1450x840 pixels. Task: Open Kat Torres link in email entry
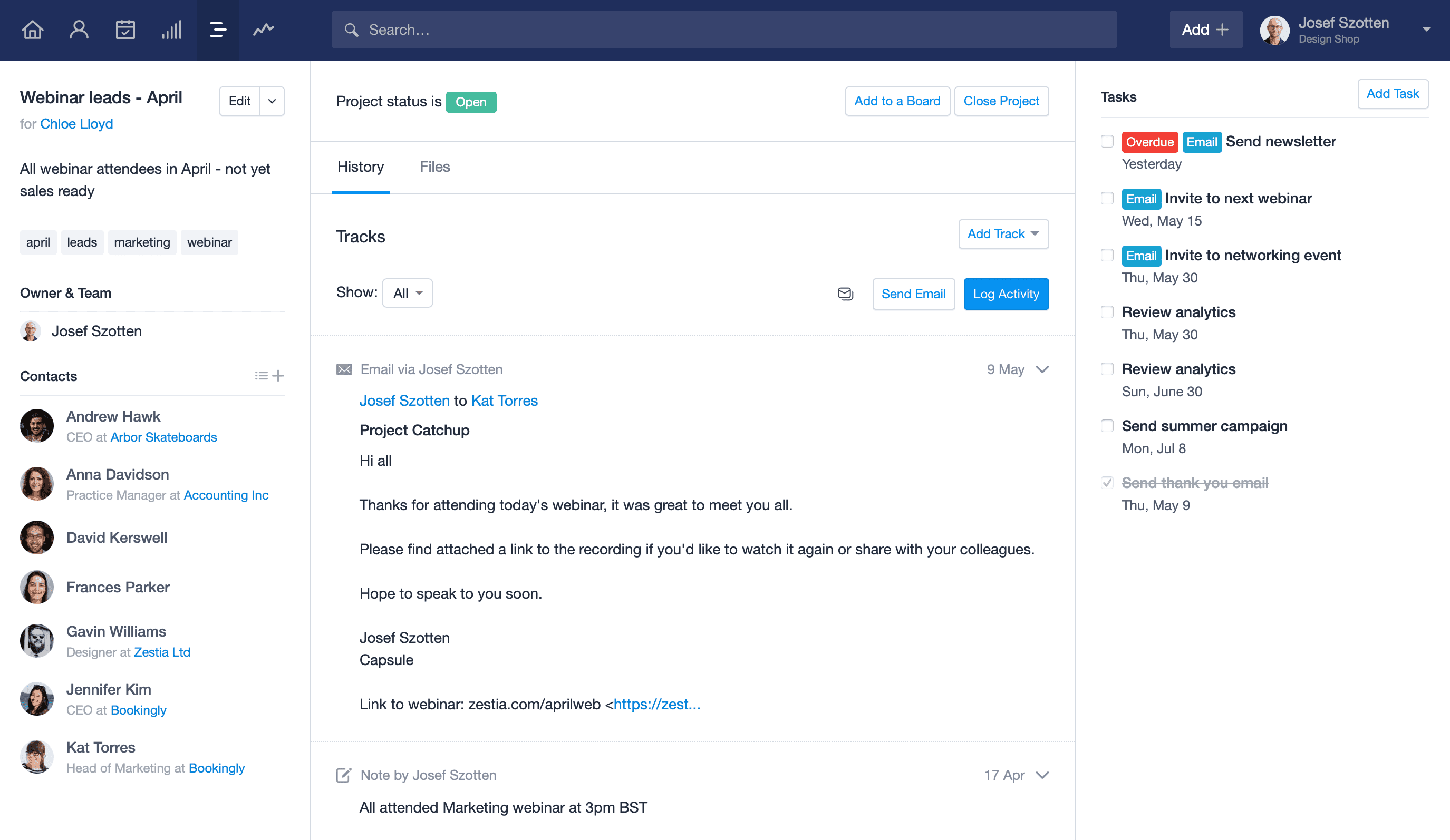tap(505, 401)
